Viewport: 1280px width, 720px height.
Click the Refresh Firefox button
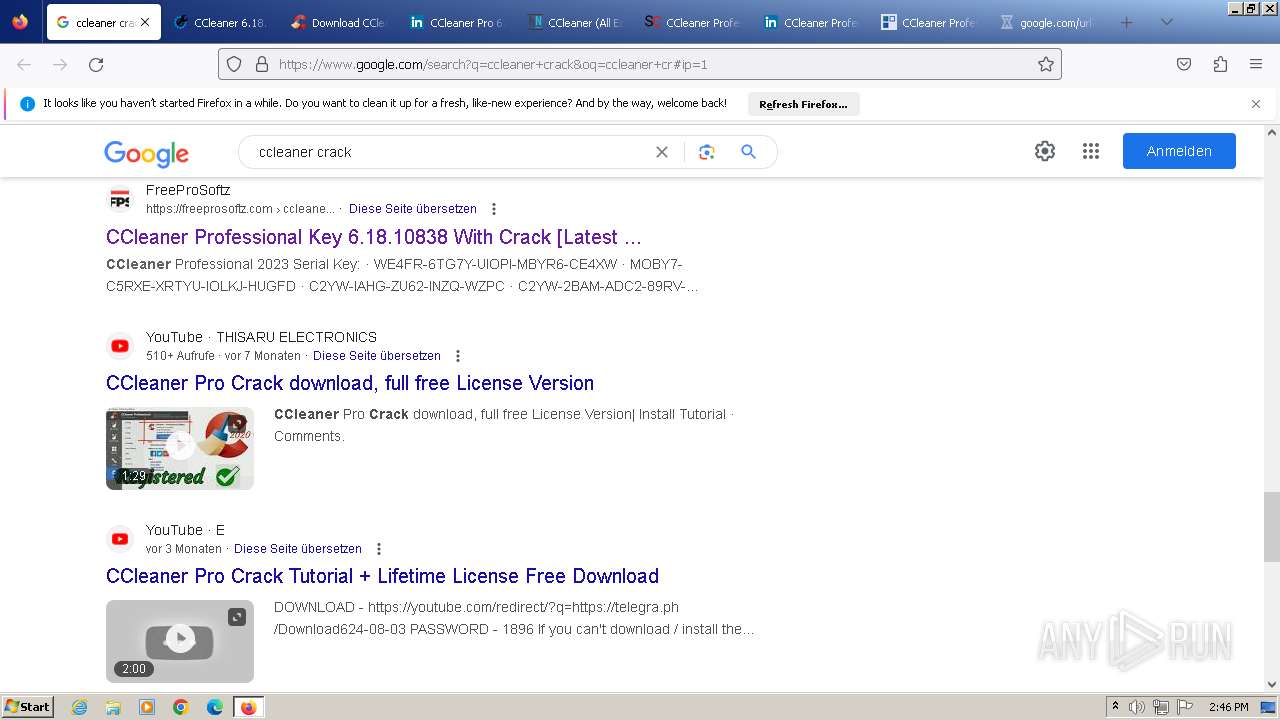click(803, 104)
